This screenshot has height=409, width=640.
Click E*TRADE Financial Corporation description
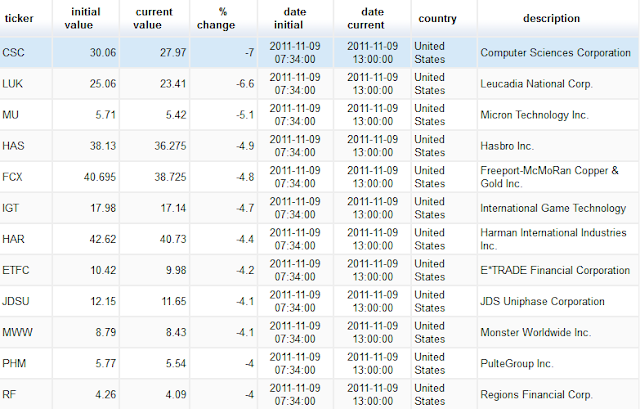point(555,270)
